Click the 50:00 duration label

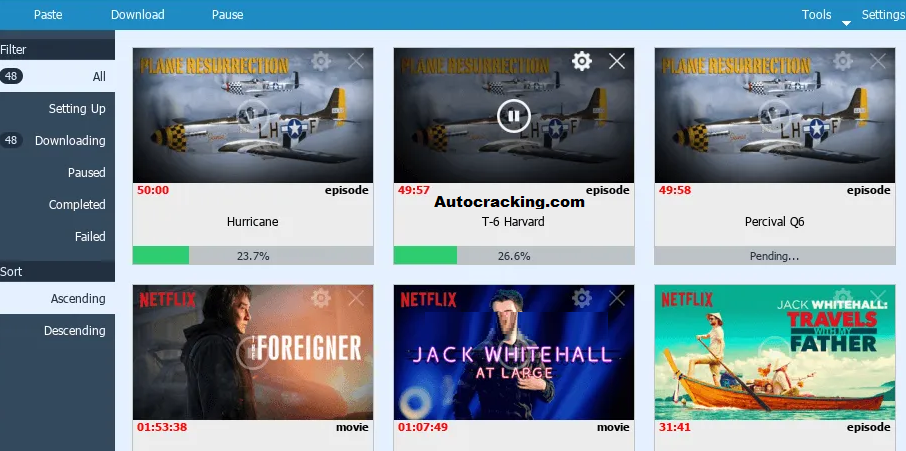pos(153,190)
